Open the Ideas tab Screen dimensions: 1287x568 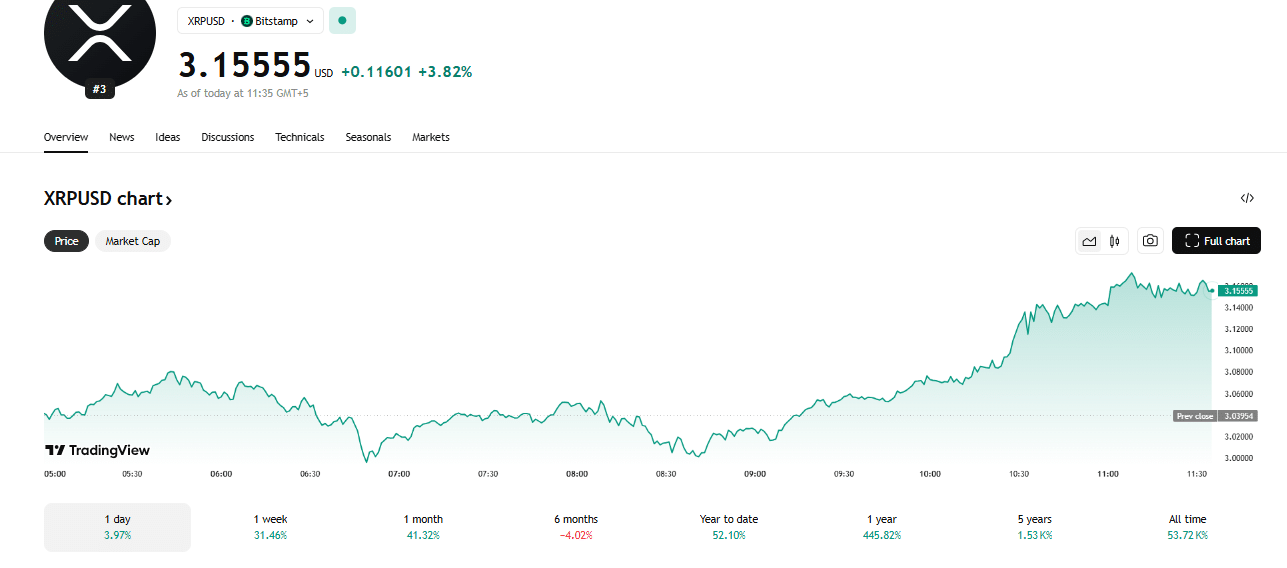click(168, 137)
